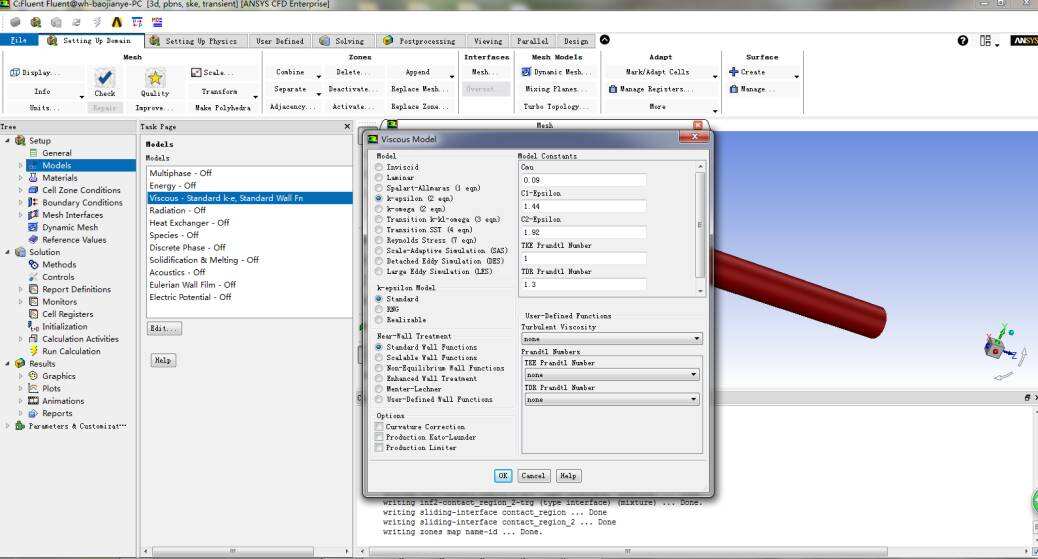Collapse the ribbon with the arrow icon
The height and width of the screenshot is (559, 1038).
604,40
